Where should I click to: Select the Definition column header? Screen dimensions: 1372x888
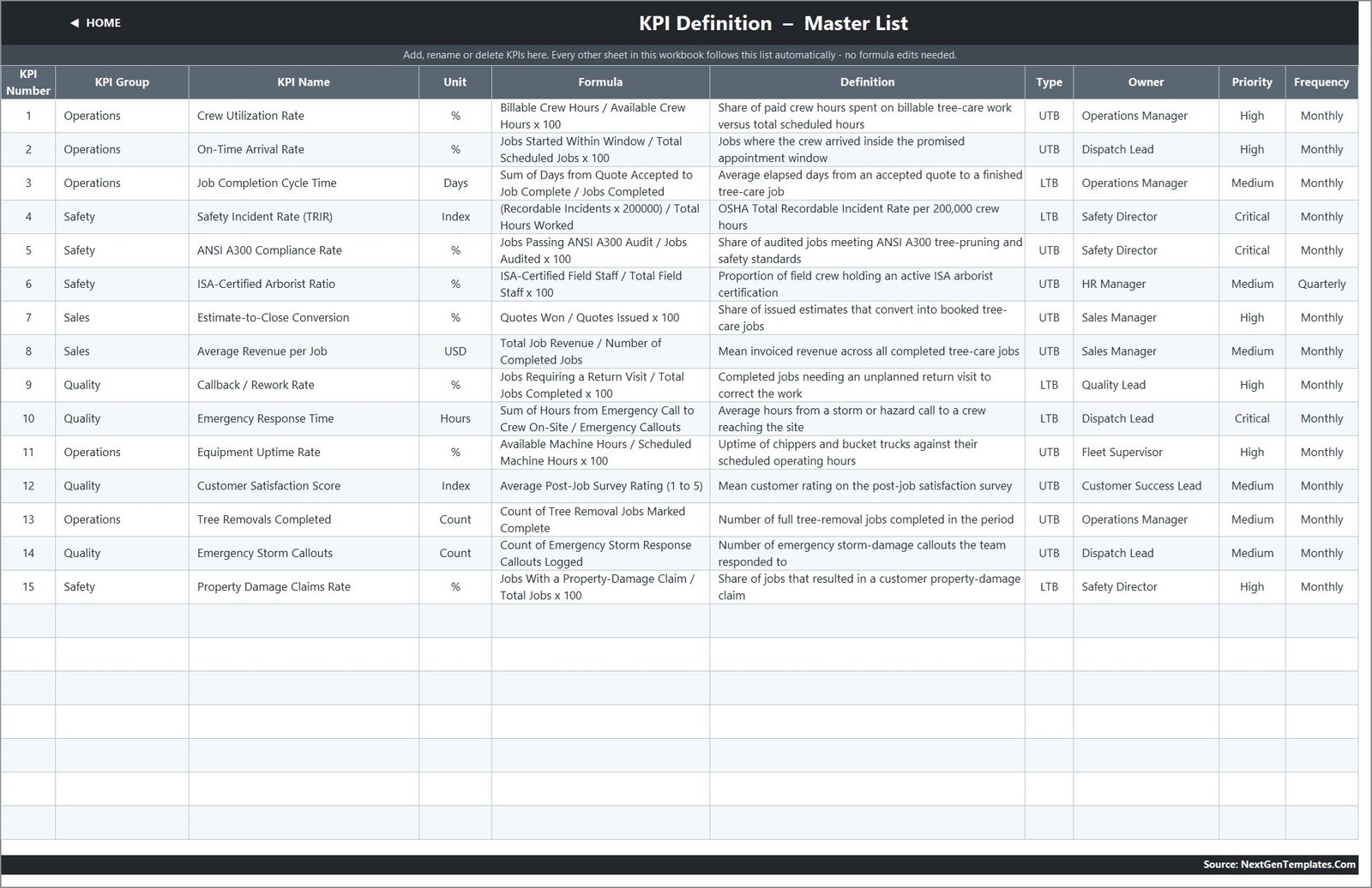867,82
